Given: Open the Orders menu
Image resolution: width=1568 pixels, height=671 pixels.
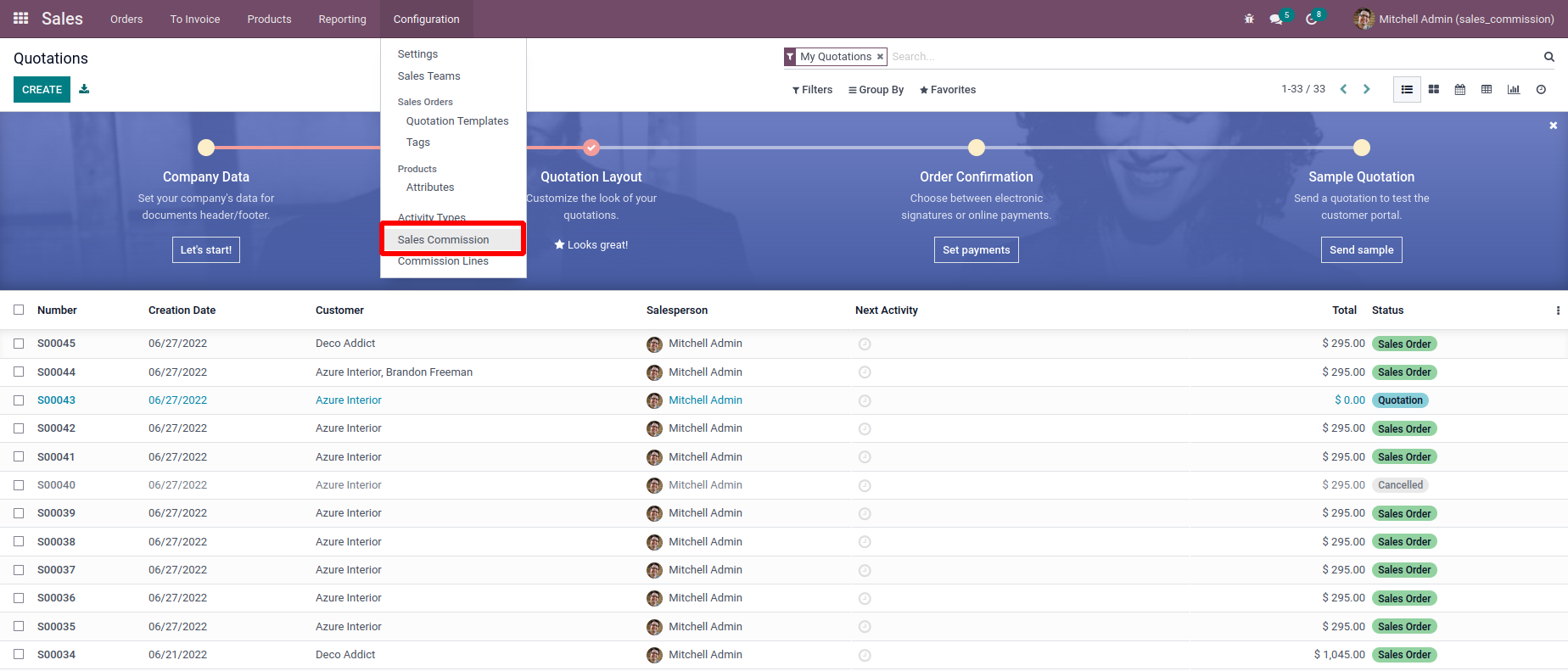Looking at the screenshot, I should click(126, 19).
